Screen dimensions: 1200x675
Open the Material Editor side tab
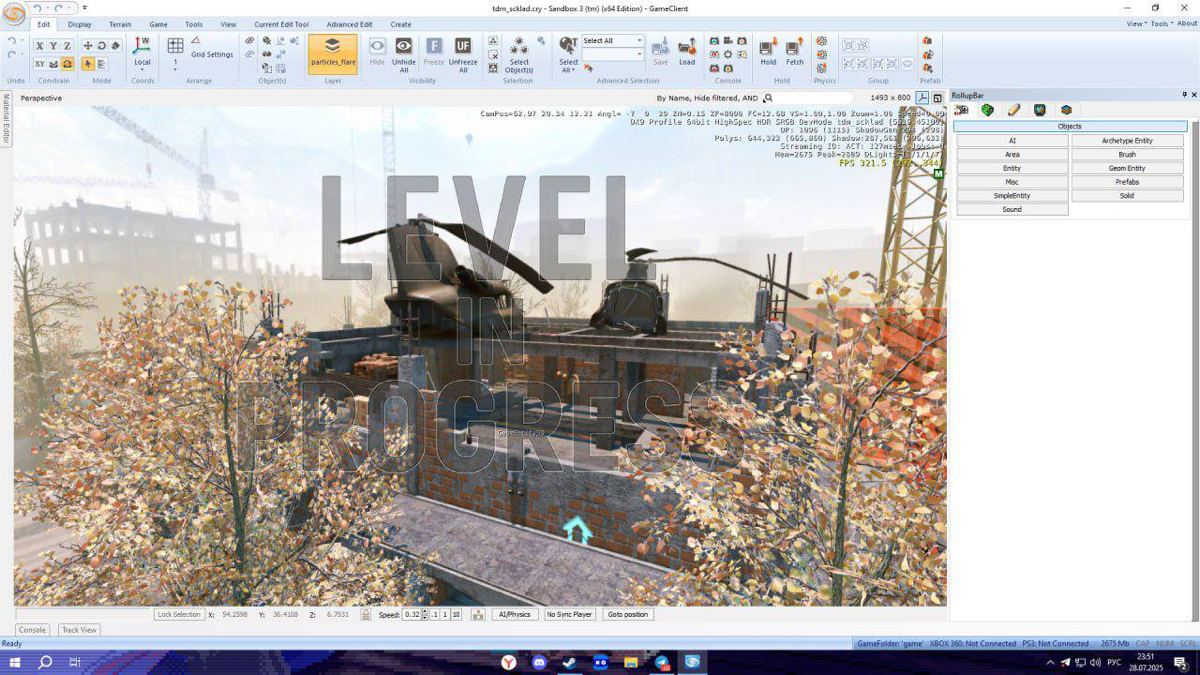click(5, 119)
